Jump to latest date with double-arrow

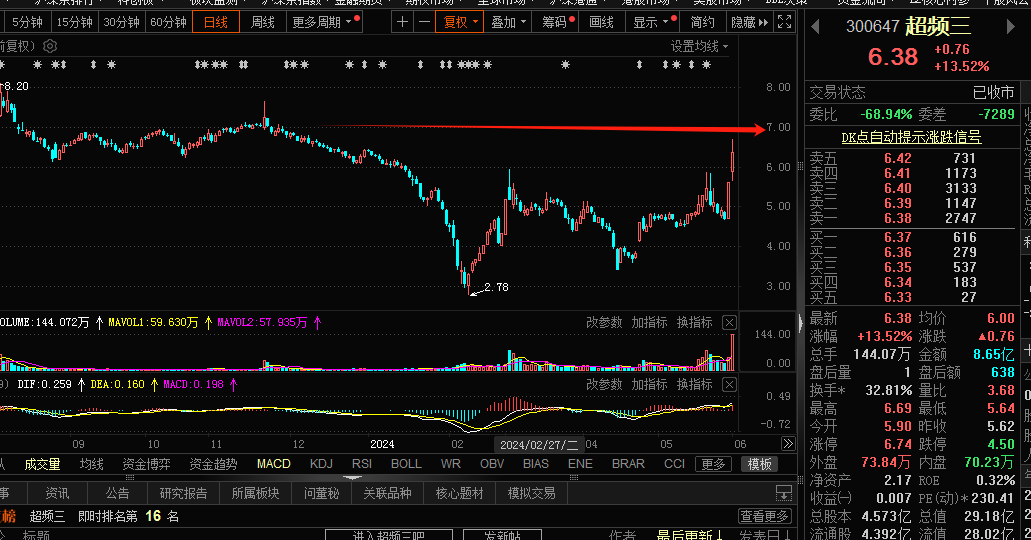(788, 444)
